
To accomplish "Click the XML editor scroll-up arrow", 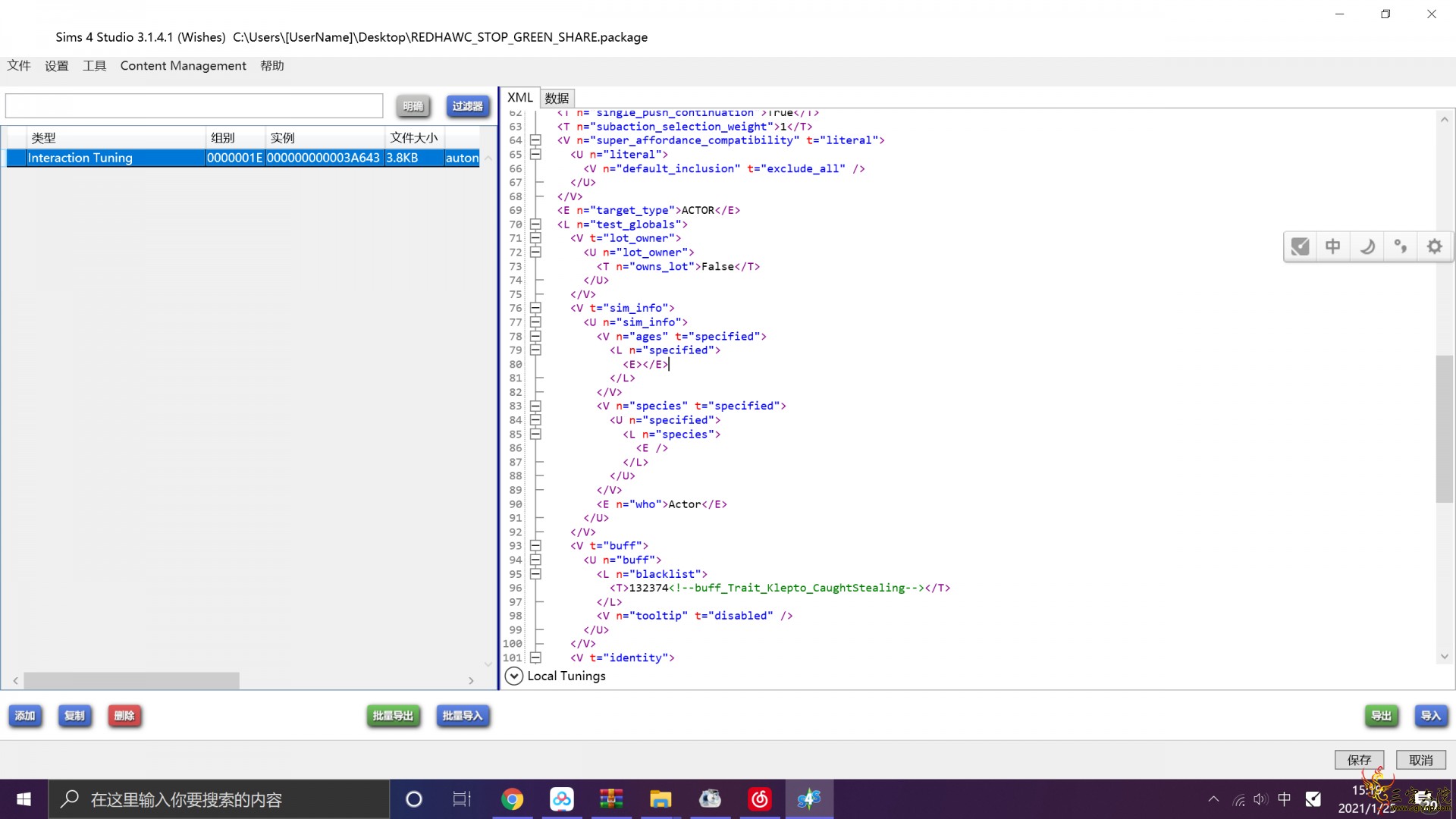I will 1444,120.
